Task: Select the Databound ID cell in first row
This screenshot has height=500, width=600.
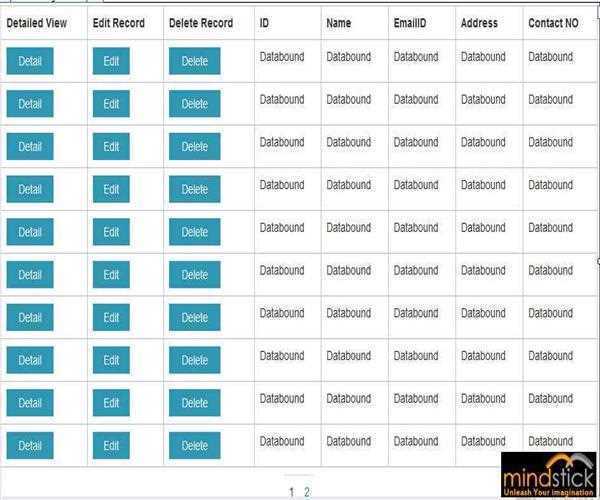Action: (282, 57)
